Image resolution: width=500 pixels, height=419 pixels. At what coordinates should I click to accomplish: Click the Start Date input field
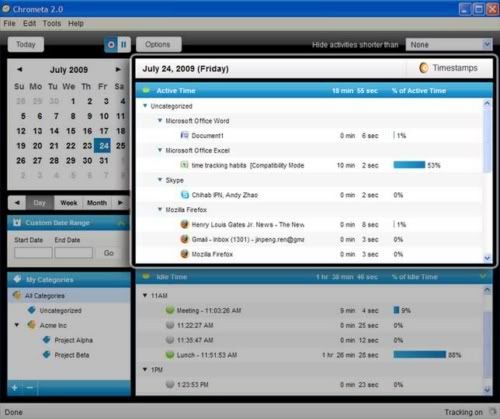tap(33, 253)
